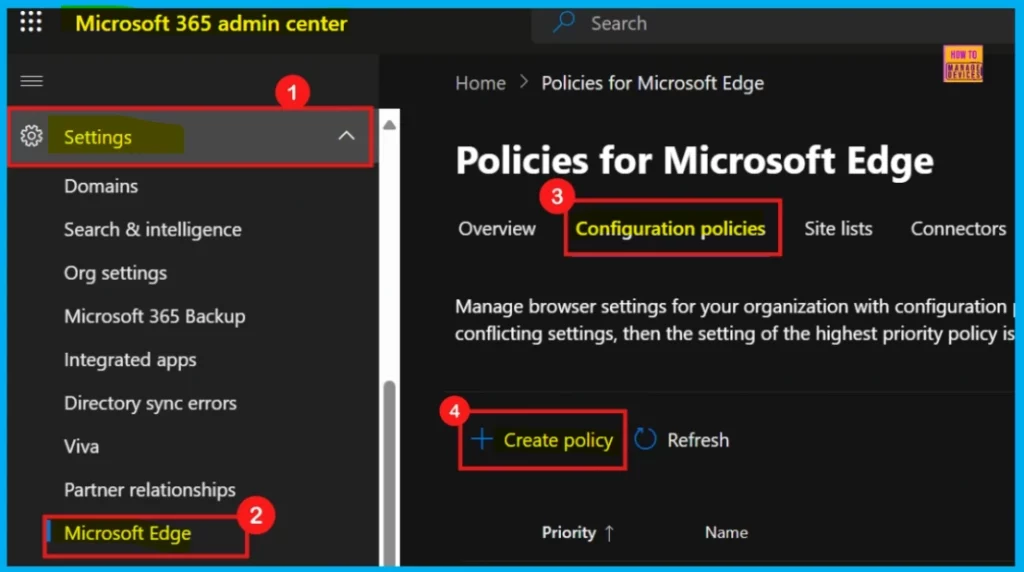Viewport: 1024px width, 572px height.
Task: Click the Refresh circular arrow icon
Action: pyautogui.click(x=645, y=439)
